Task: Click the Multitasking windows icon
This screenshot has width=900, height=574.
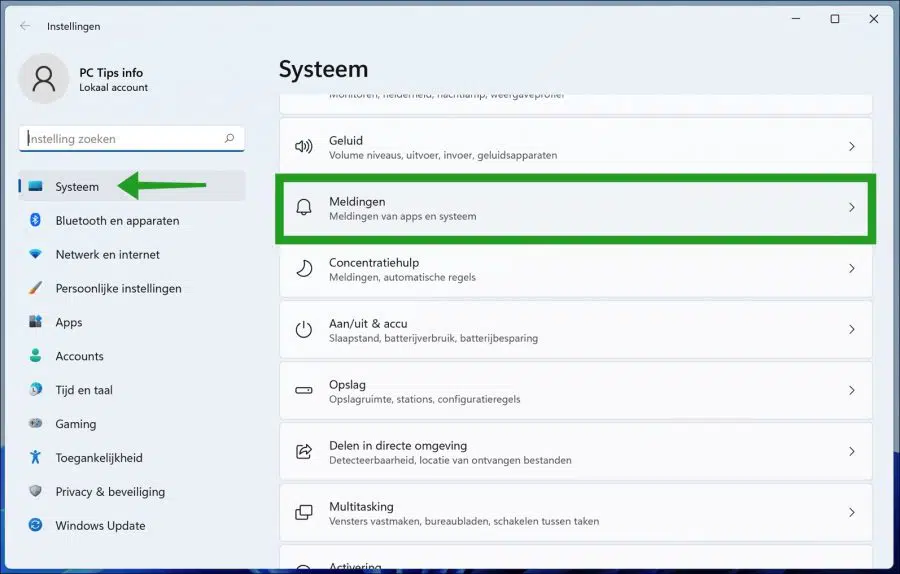Action: coord(304,512)
